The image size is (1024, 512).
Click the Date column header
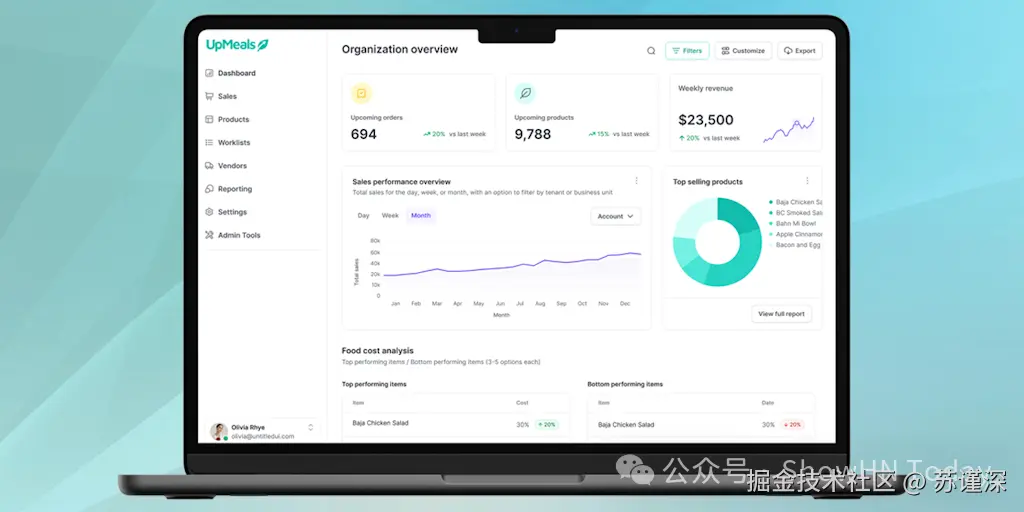[767, 403]
